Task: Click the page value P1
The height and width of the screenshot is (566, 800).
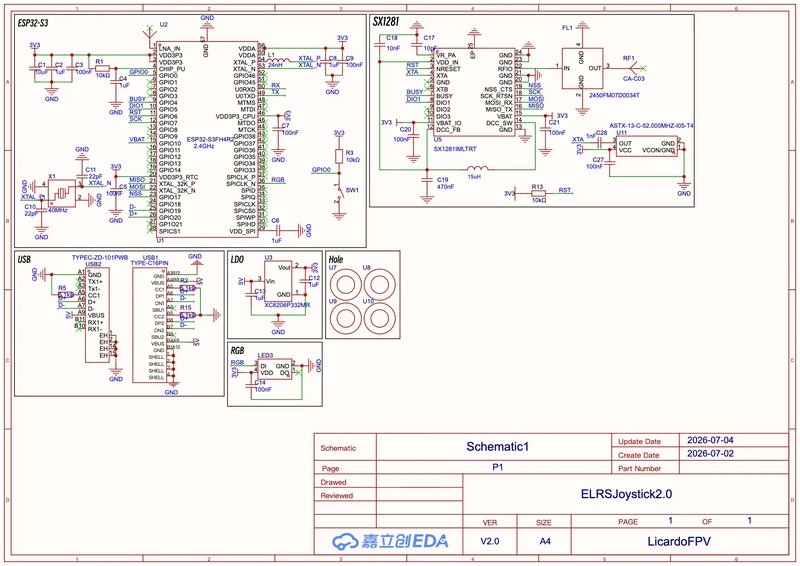Action: [x=497, y=467]
